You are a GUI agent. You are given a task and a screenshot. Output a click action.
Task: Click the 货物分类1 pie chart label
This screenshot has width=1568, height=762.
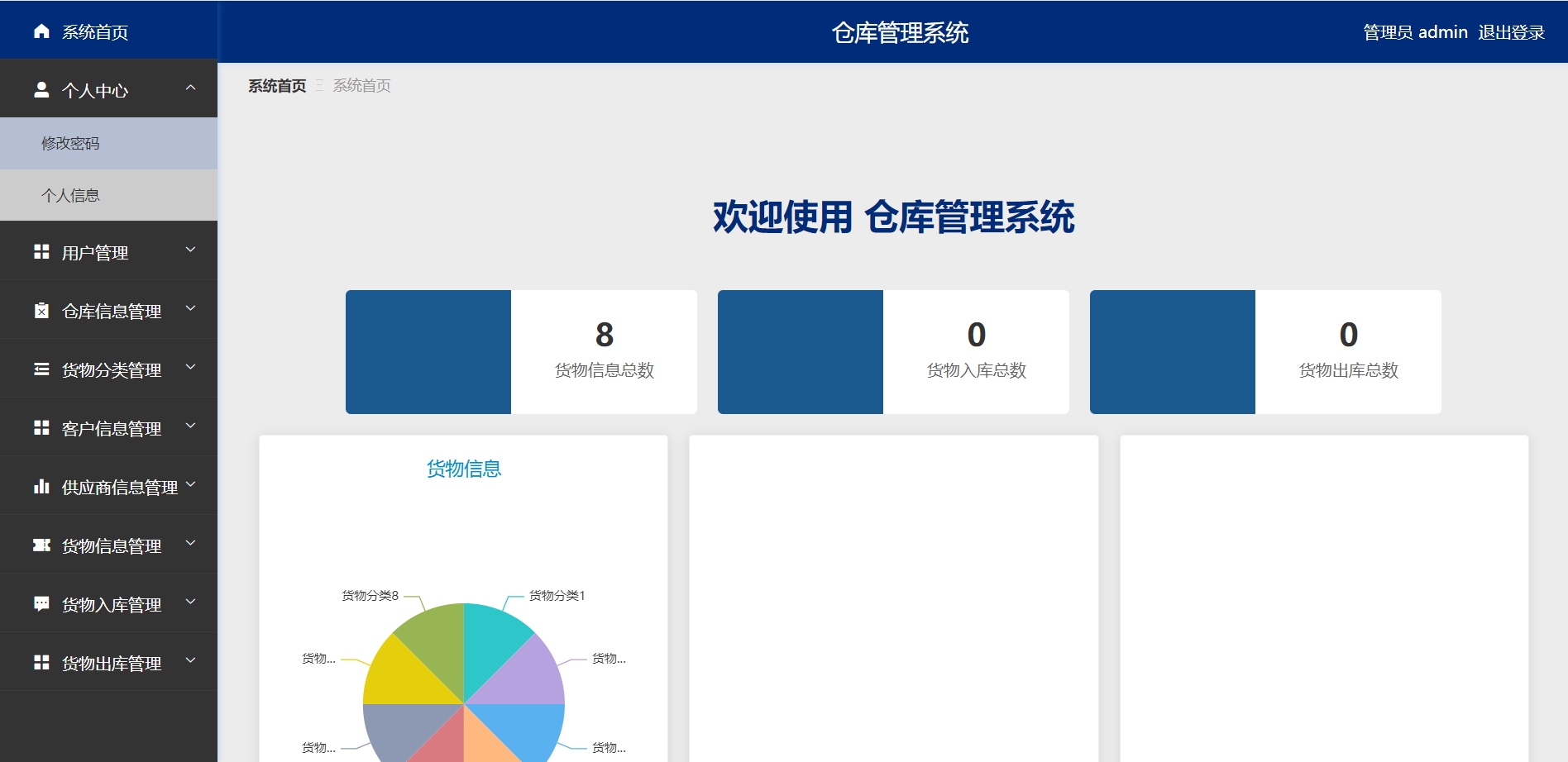click(x=557, y=596)
